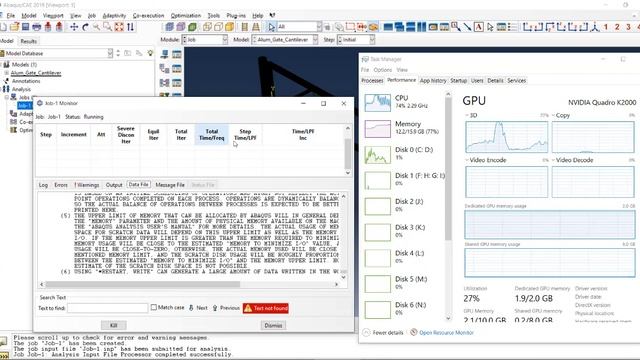Collapse the Jobs tree node

pyautogui.click(x=7, y=97)
